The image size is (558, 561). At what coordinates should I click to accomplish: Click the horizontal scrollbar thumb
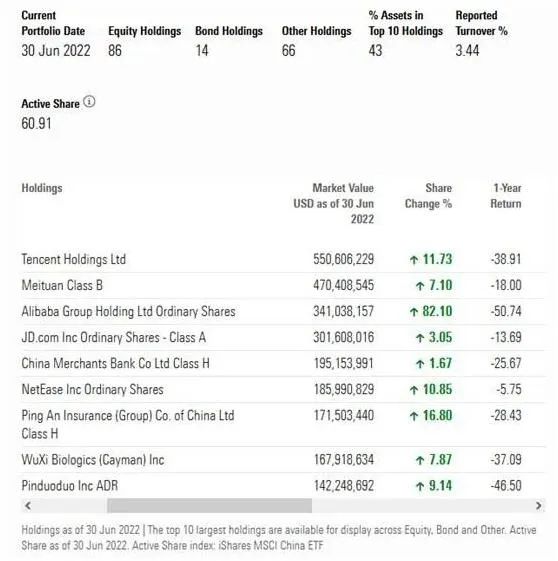coord(209,506)
